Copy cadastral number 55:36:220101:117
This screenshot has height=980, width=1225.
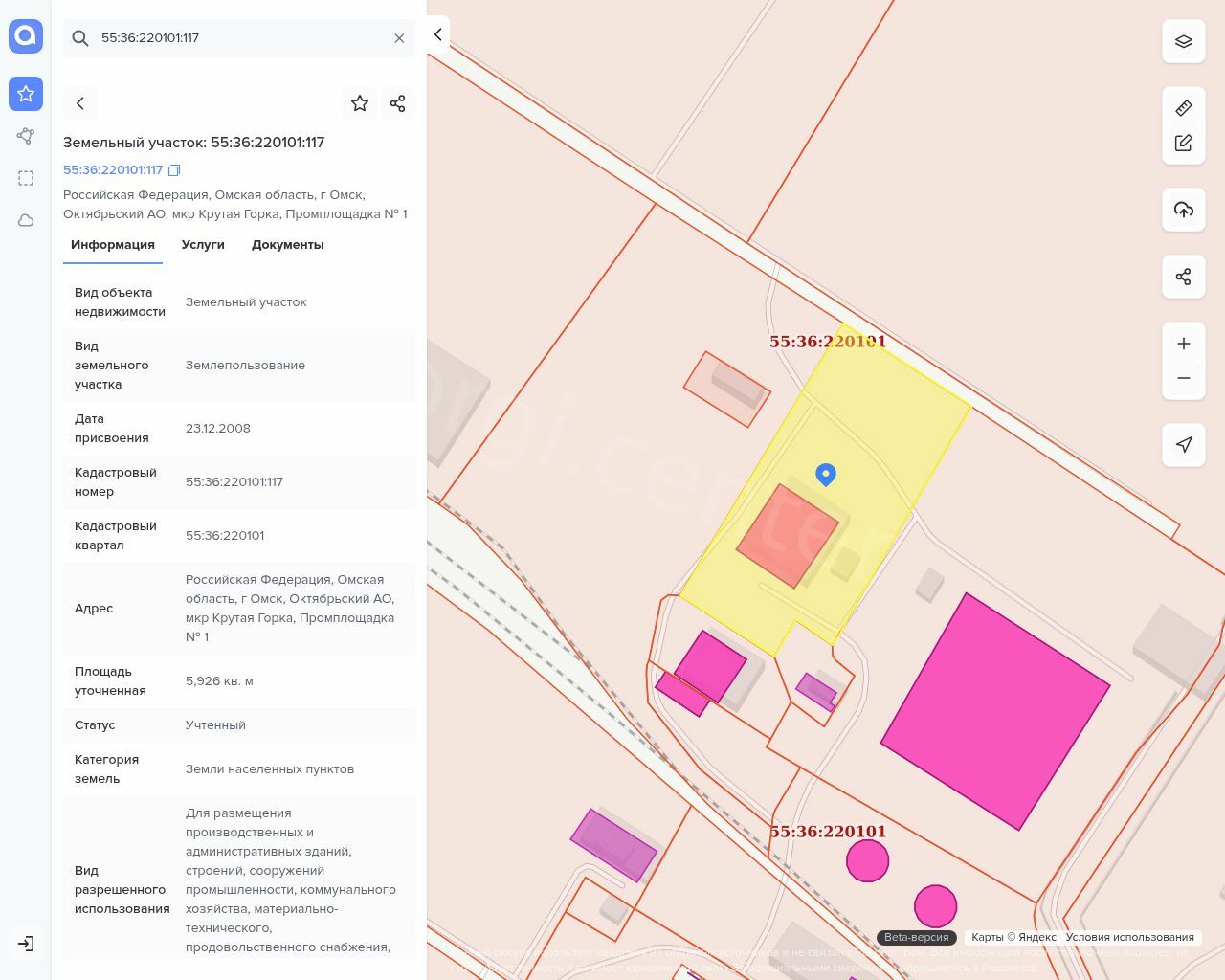174,170
